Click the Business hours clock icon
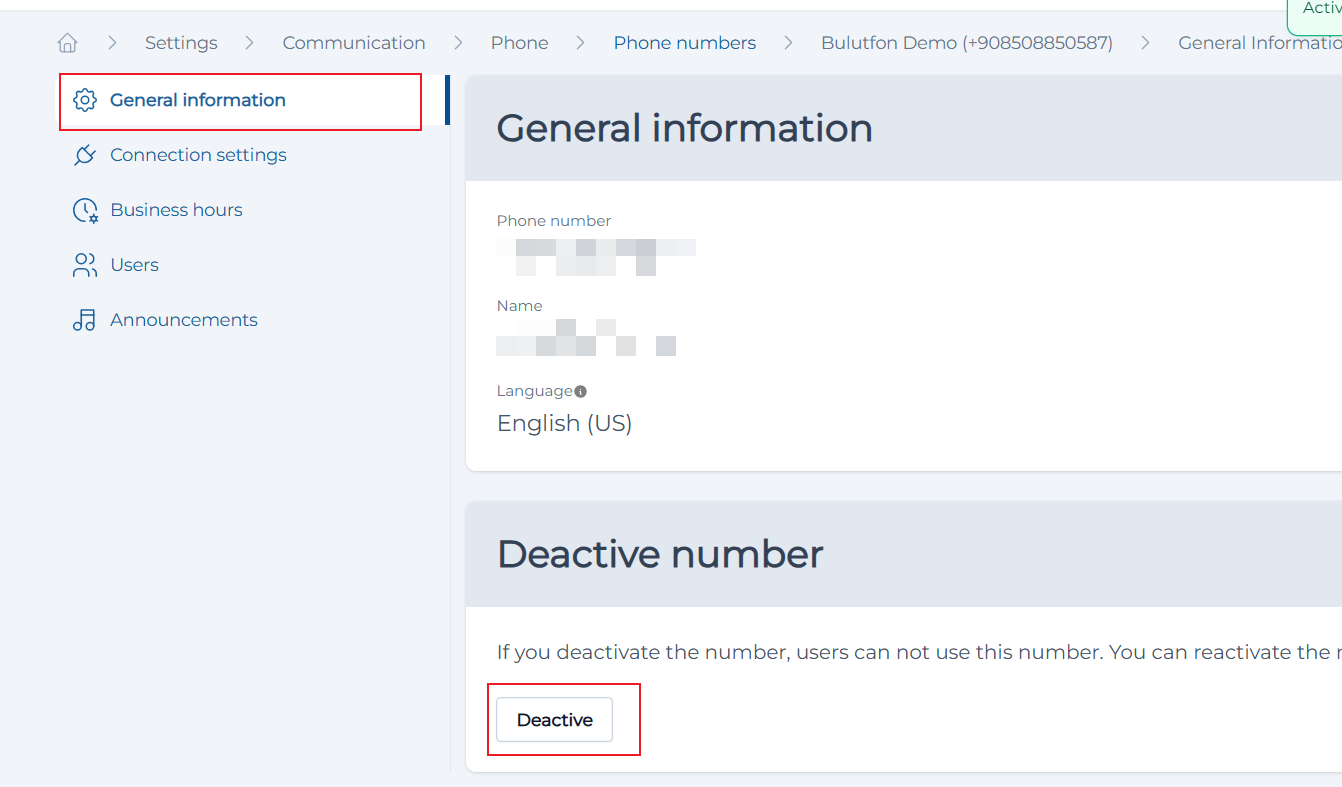Image resolution: width=1342 pixels, height=787 pixels. pyautogui.click(x=85, y=210)
